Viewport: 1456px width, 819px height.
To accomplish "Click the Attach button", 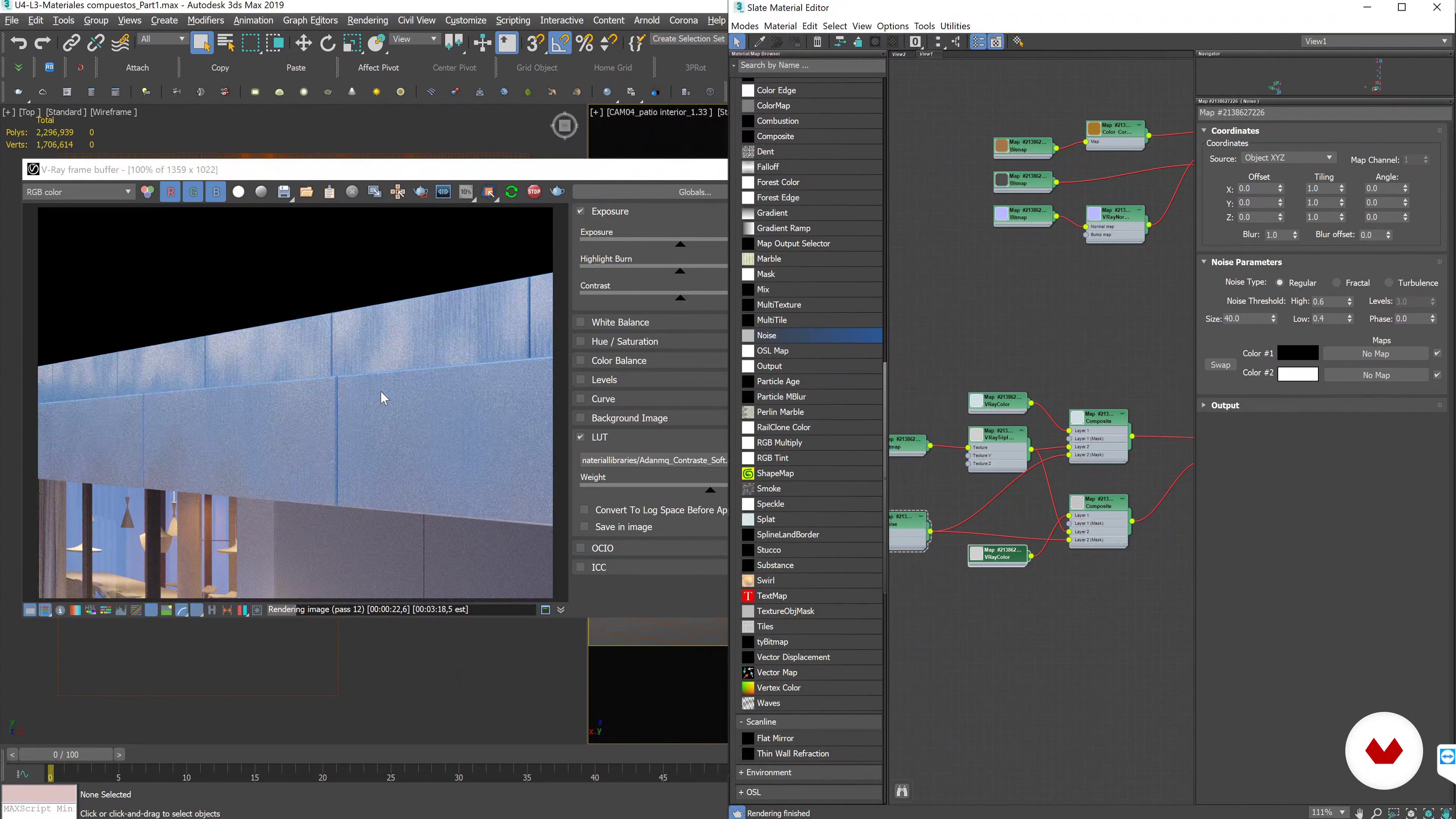I will tap(137, 68).
